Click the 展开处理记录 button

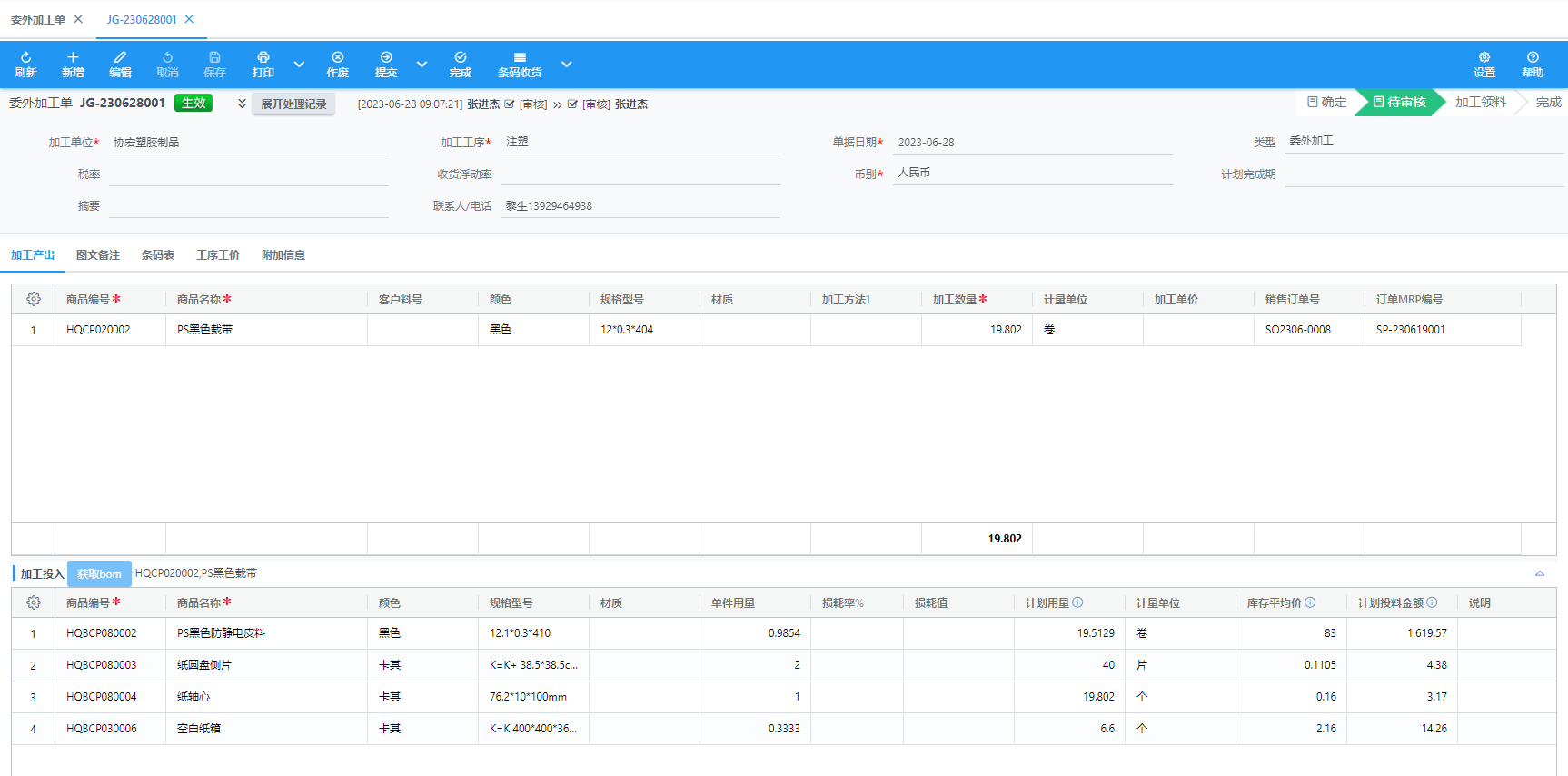click(293, 104)
